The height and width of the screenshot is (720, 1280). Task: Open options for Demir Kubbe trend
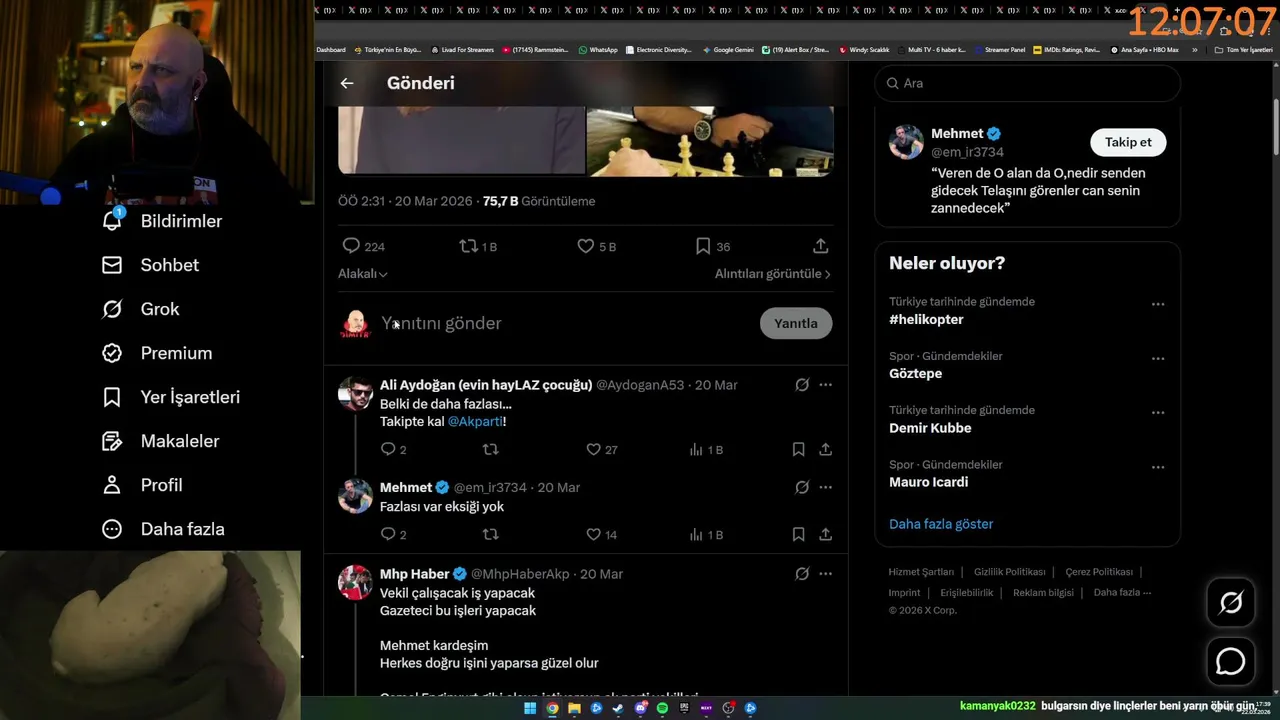(x=1158, y=412)
